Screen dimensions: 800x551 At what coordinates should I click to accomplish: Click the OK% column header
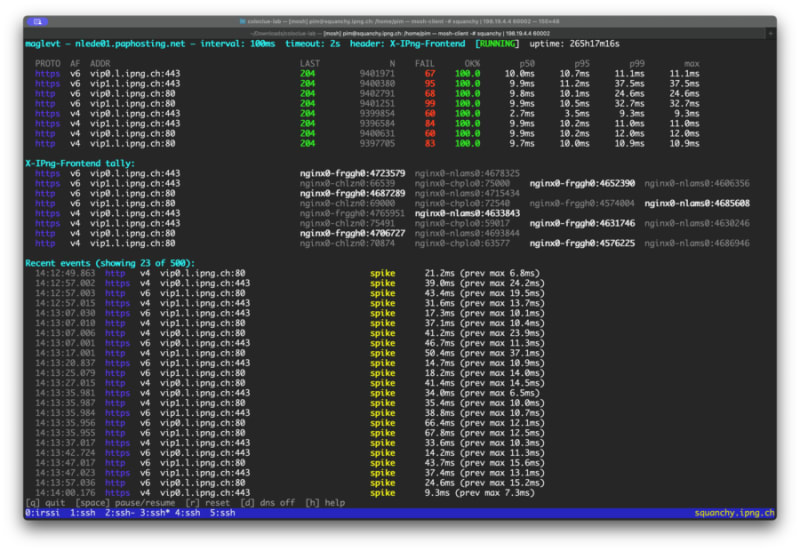tap(472, 64)
